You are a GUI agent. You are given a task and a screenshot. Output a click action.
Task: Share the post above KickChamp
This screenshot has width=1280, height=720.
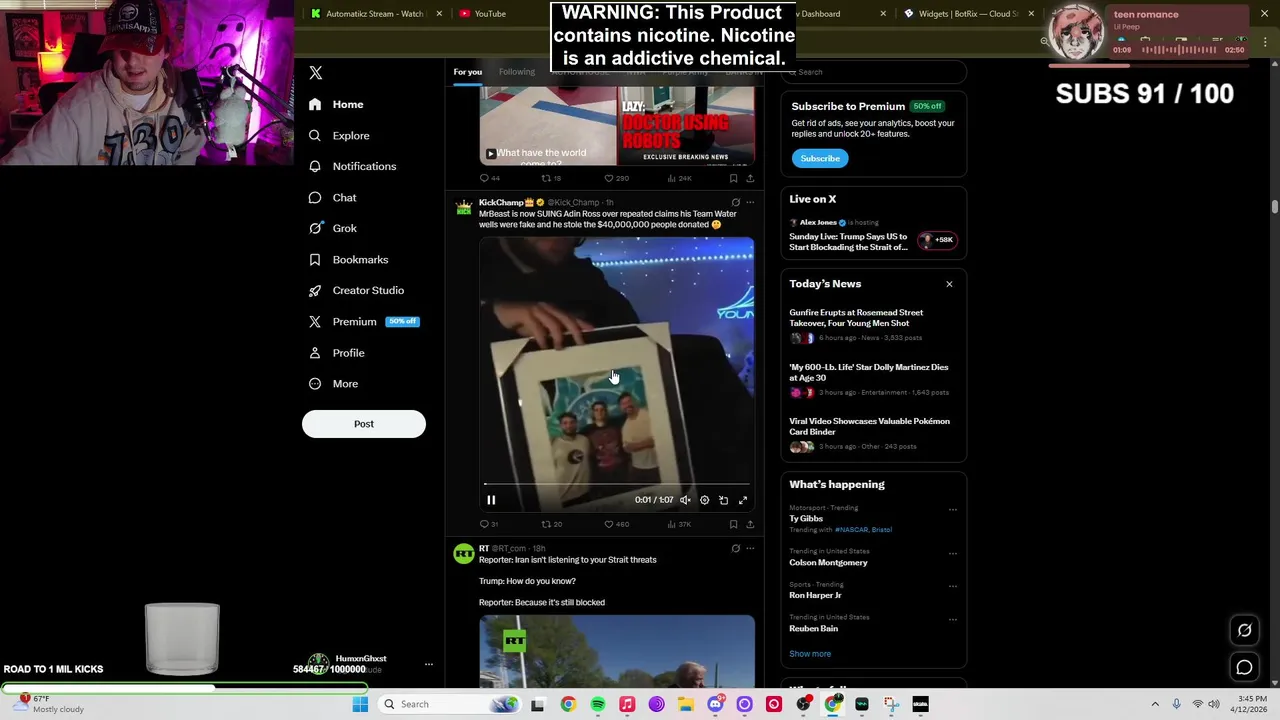(750, 178)
